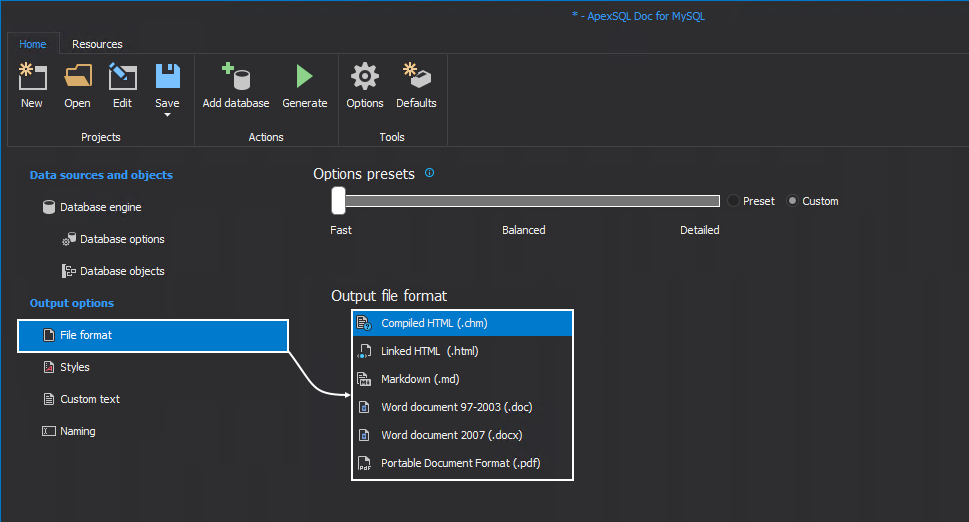Open an existing project with Open icon
Viewport: 969px width, 522px height.
point(78,77)
